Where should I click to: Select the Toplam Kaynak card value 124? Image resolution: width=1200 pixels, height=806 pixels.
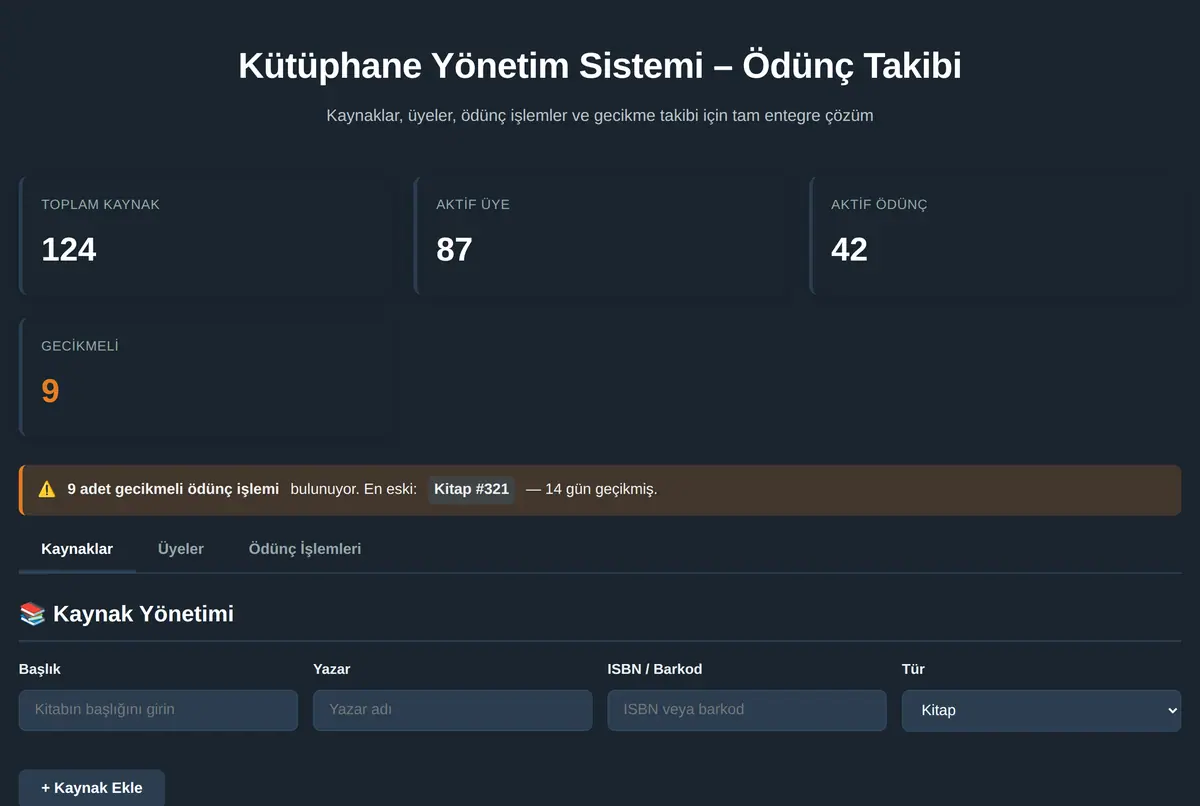click(x=69, y=249)
